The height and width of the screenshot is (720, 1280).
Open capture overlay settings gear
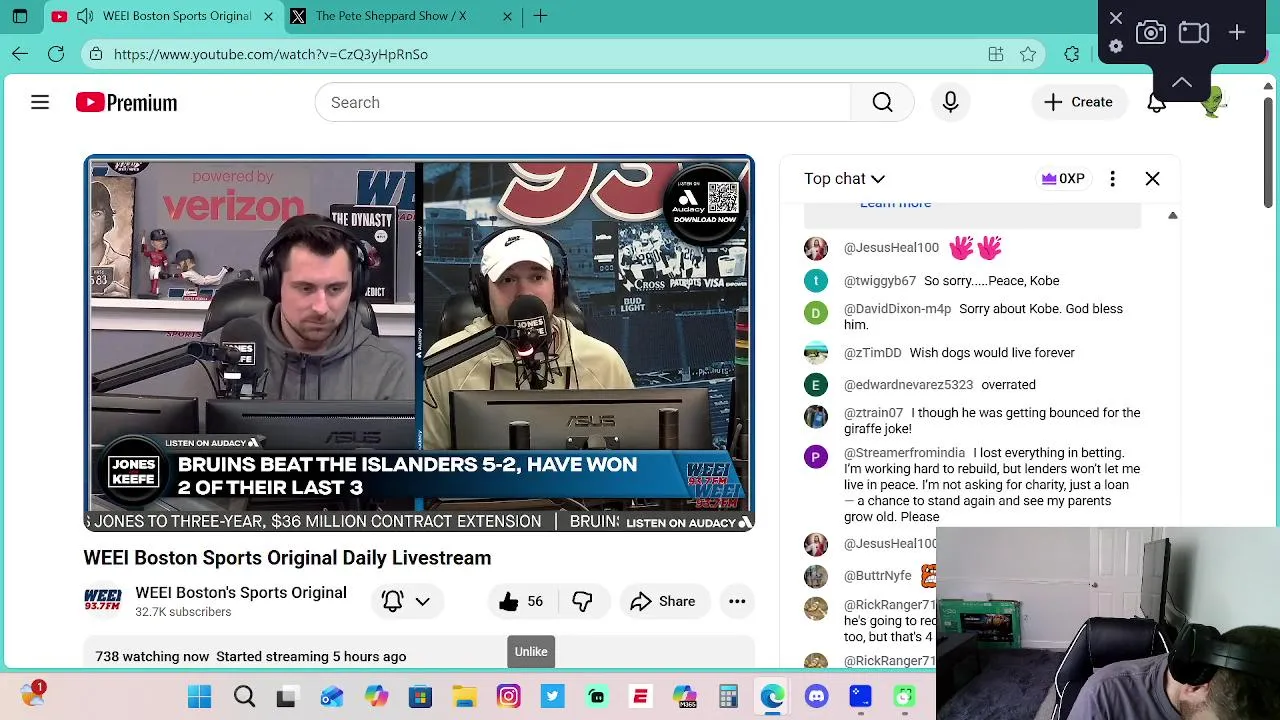coord(1116,45)
